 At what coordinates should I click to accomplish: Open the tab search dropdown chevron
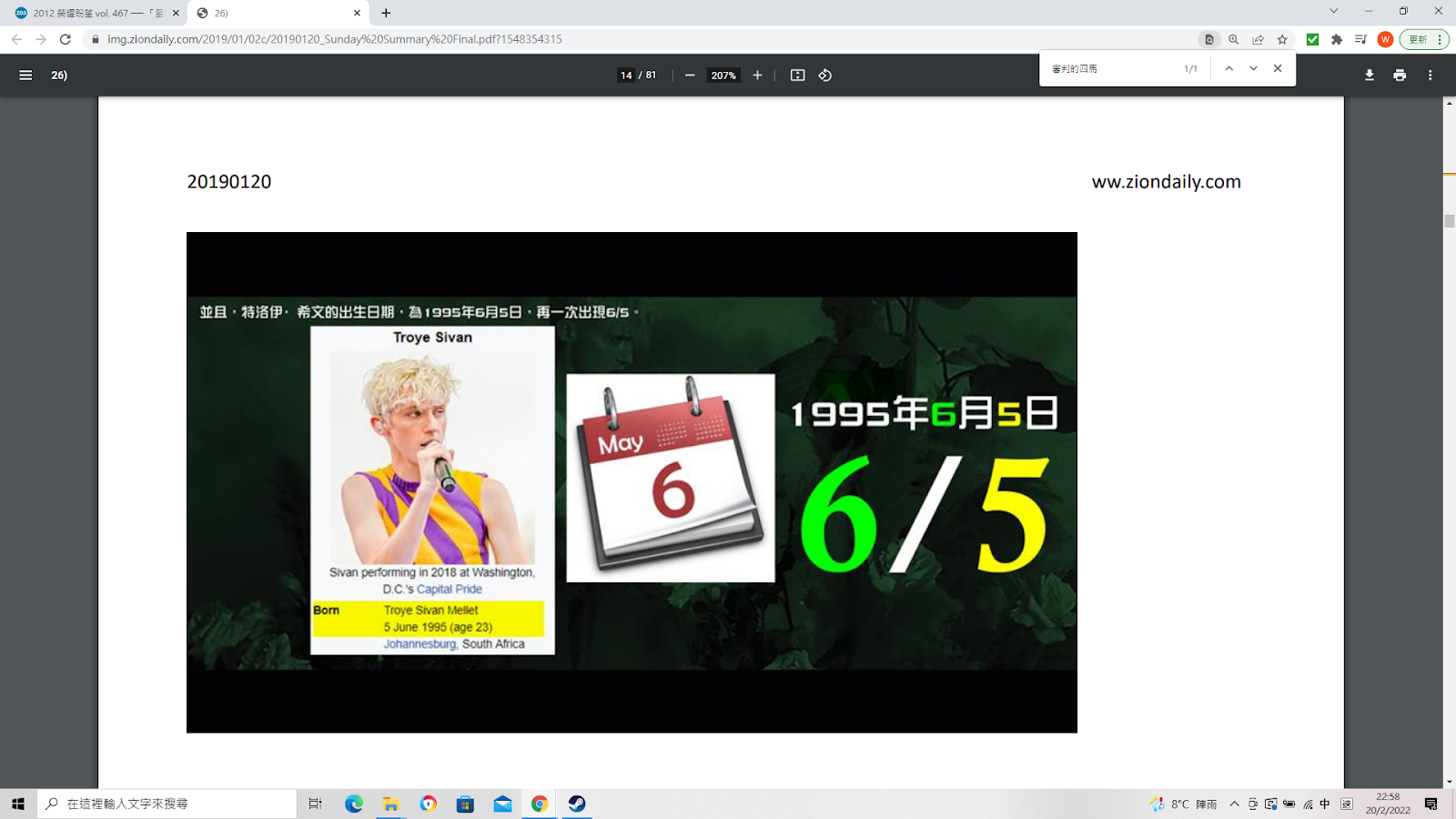pyautogui.click(x=1333, y=11)
